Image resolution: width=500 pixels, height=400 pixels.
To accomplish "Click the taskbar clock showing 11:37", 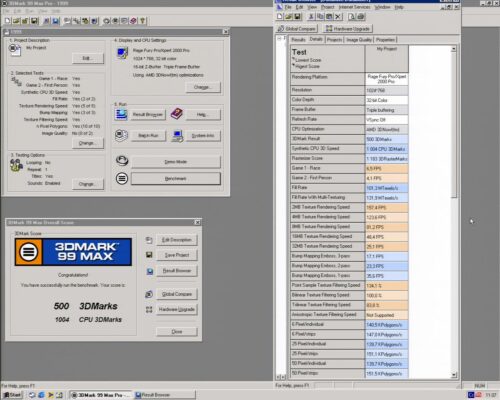I will pos(491,395).
